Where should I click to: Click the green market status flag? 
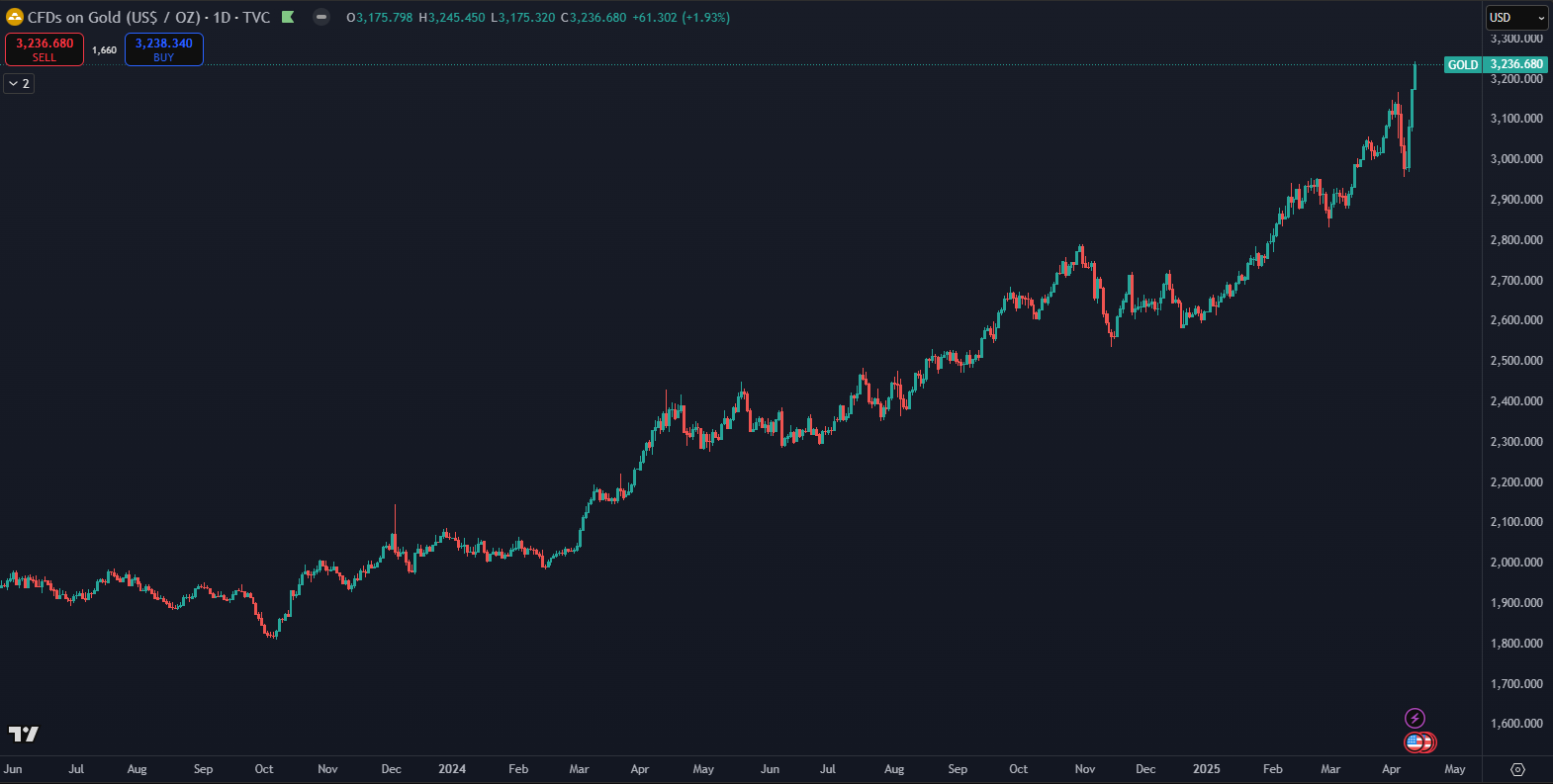(288, 17)
